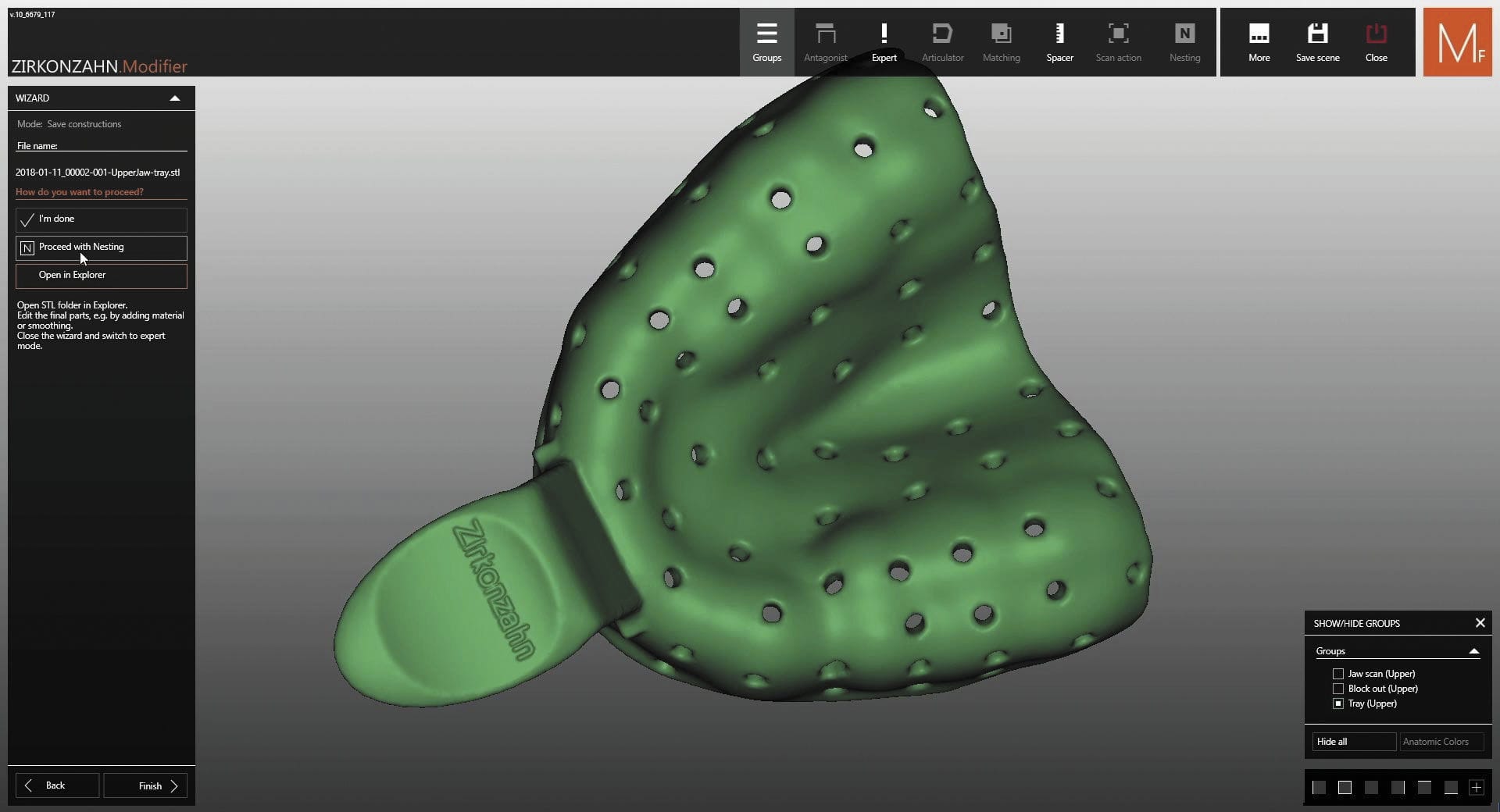Open the More menu

pyautogui.click(x=1259, y=42)
